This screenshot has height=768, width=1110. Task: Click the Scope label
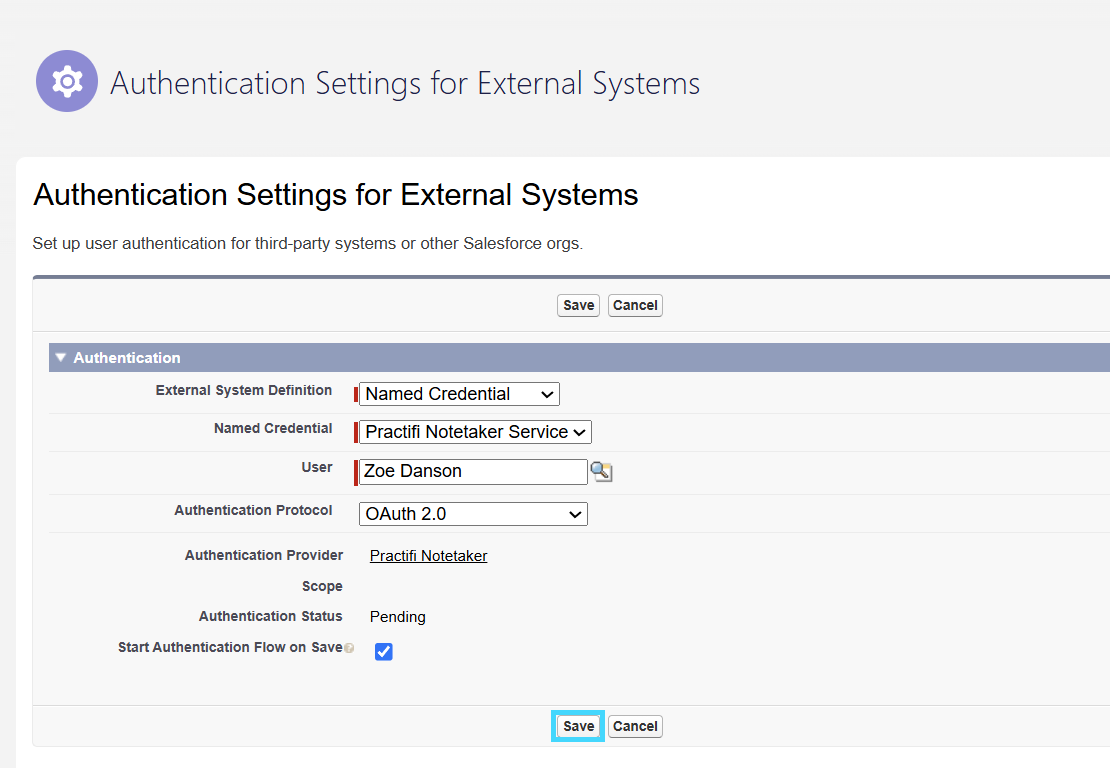click(x=322, y=586)
